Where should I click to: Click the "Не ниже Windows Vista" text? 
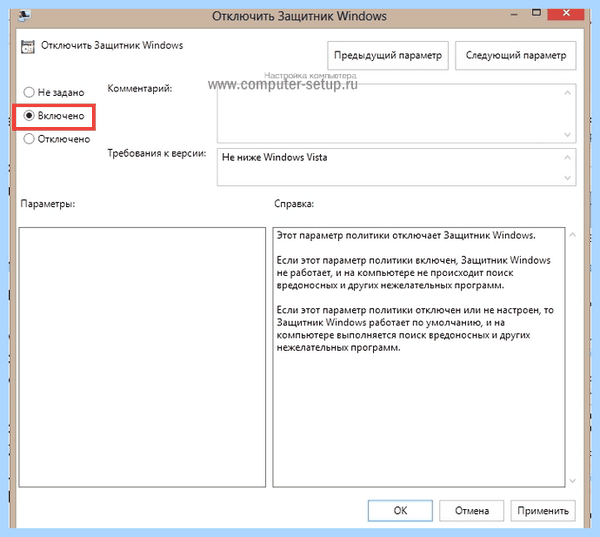(274, 157)
